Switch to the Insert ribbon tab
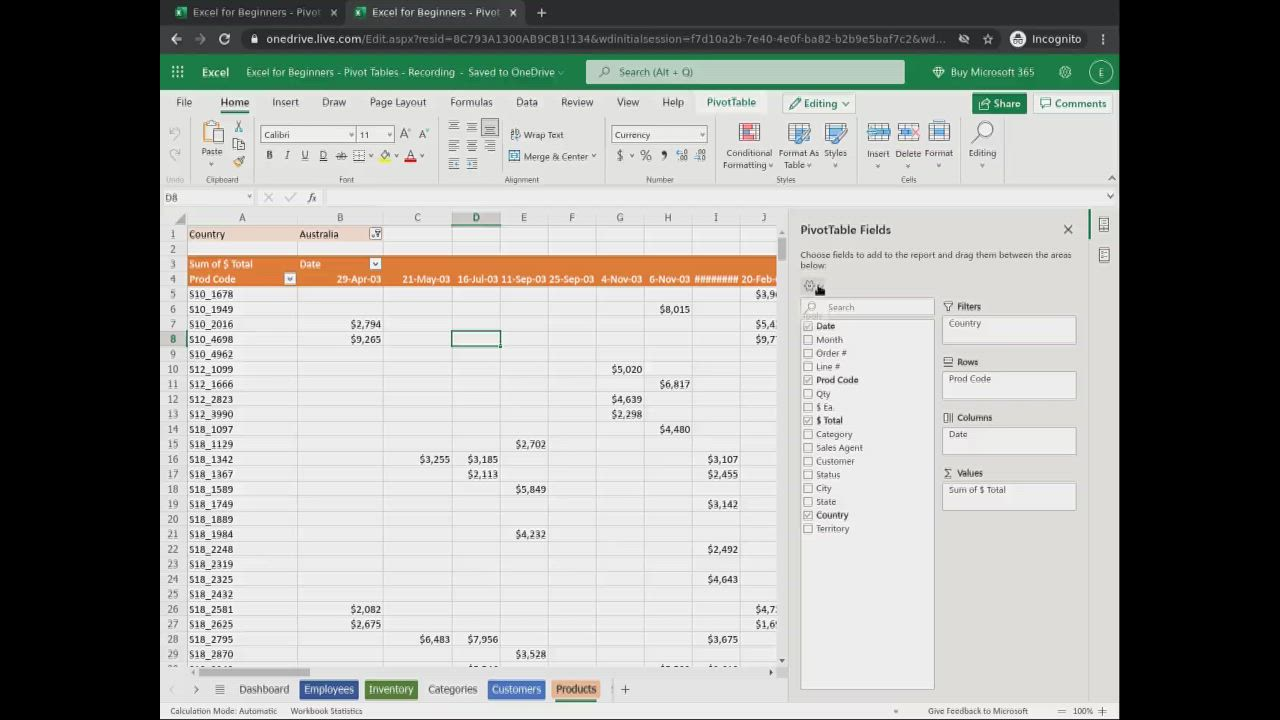Image resolution: width=1280 pixels, height=720 pixels. [285, 102]
